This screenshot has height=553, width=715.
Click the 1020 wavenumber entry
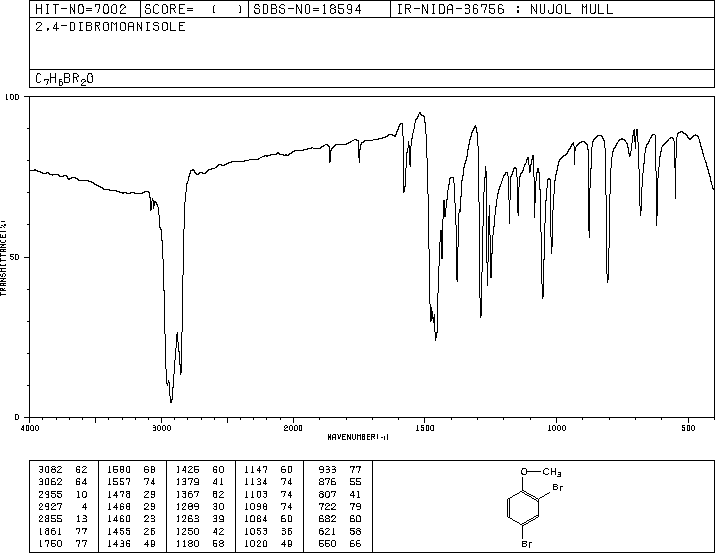tap(256, 544)
